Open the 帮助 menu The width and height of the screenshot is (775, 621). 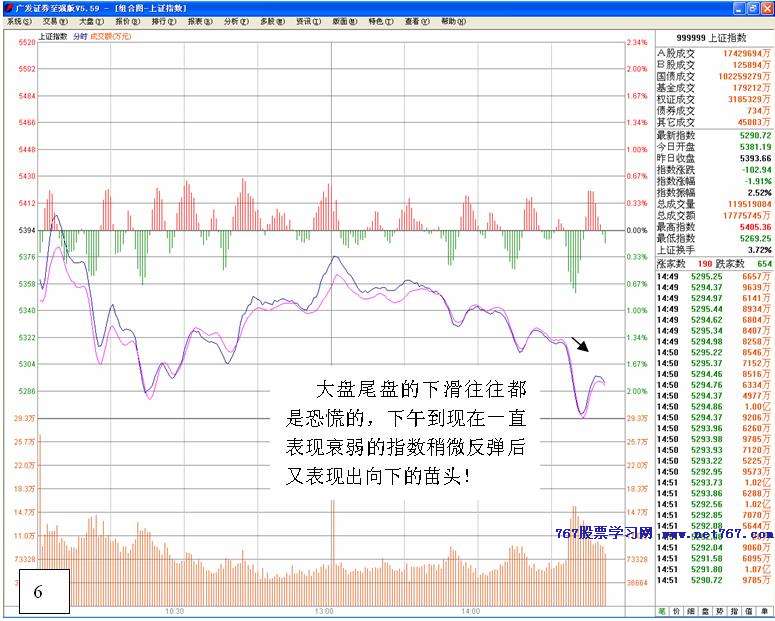[453, 22]
